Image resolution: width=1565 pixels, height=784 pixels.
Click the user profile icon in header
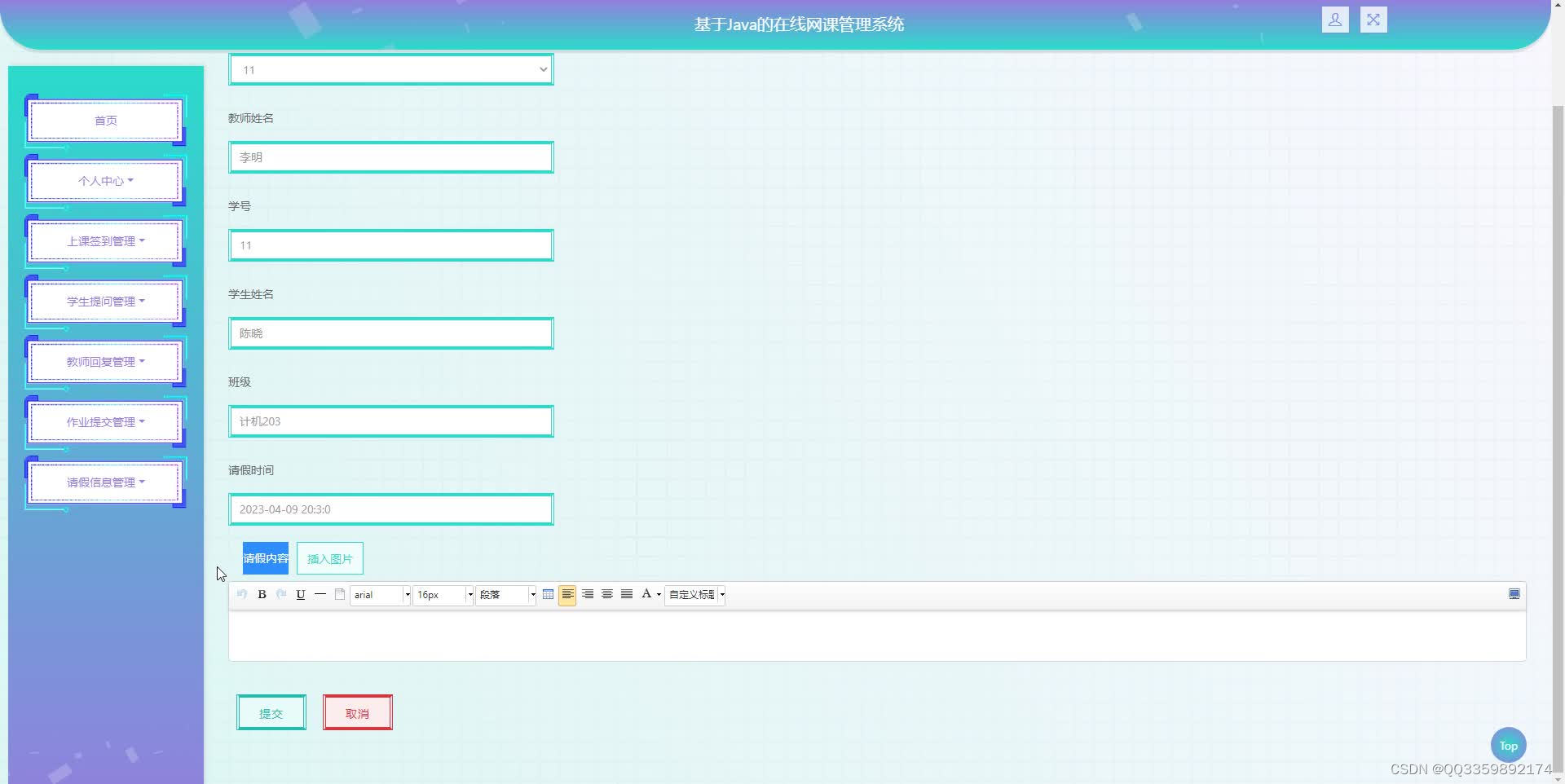click(1335, 20)
